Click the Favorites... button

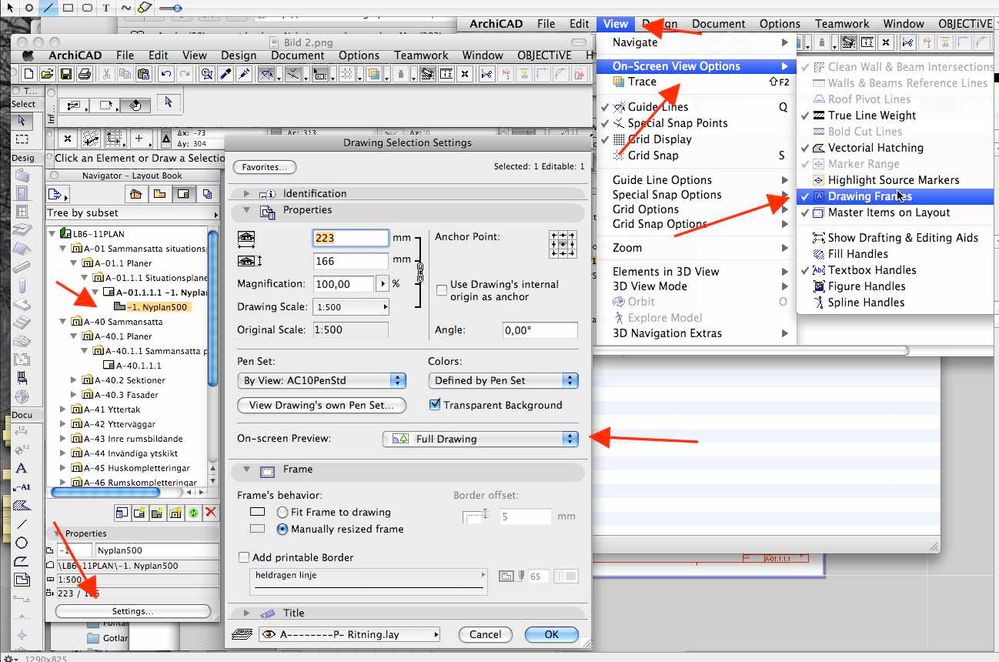coord(264,167)
